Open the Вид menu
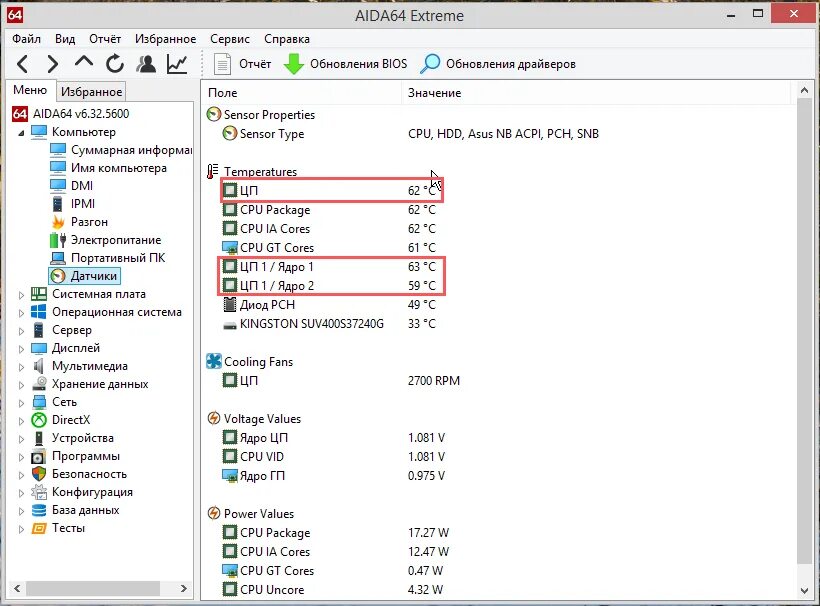Viewport: 820px width, 606px height. pos(65,39)
